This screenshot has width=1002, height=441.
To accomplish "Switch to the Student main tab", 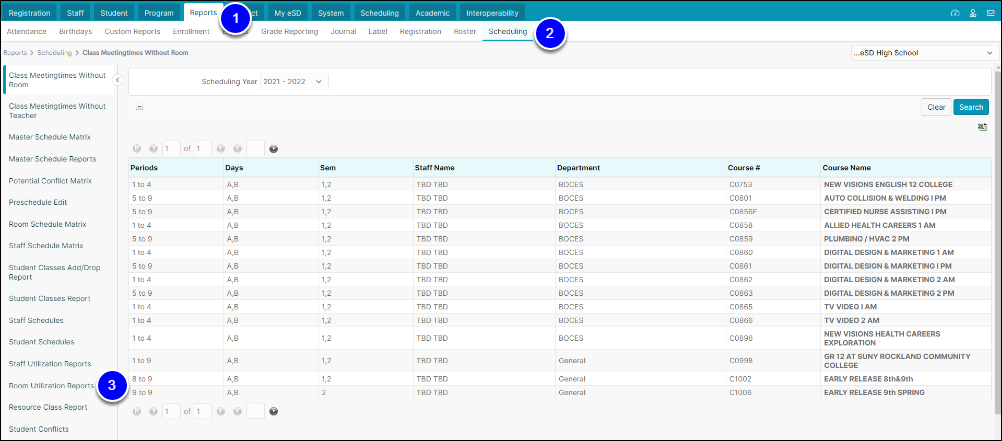I will (114, 13).
